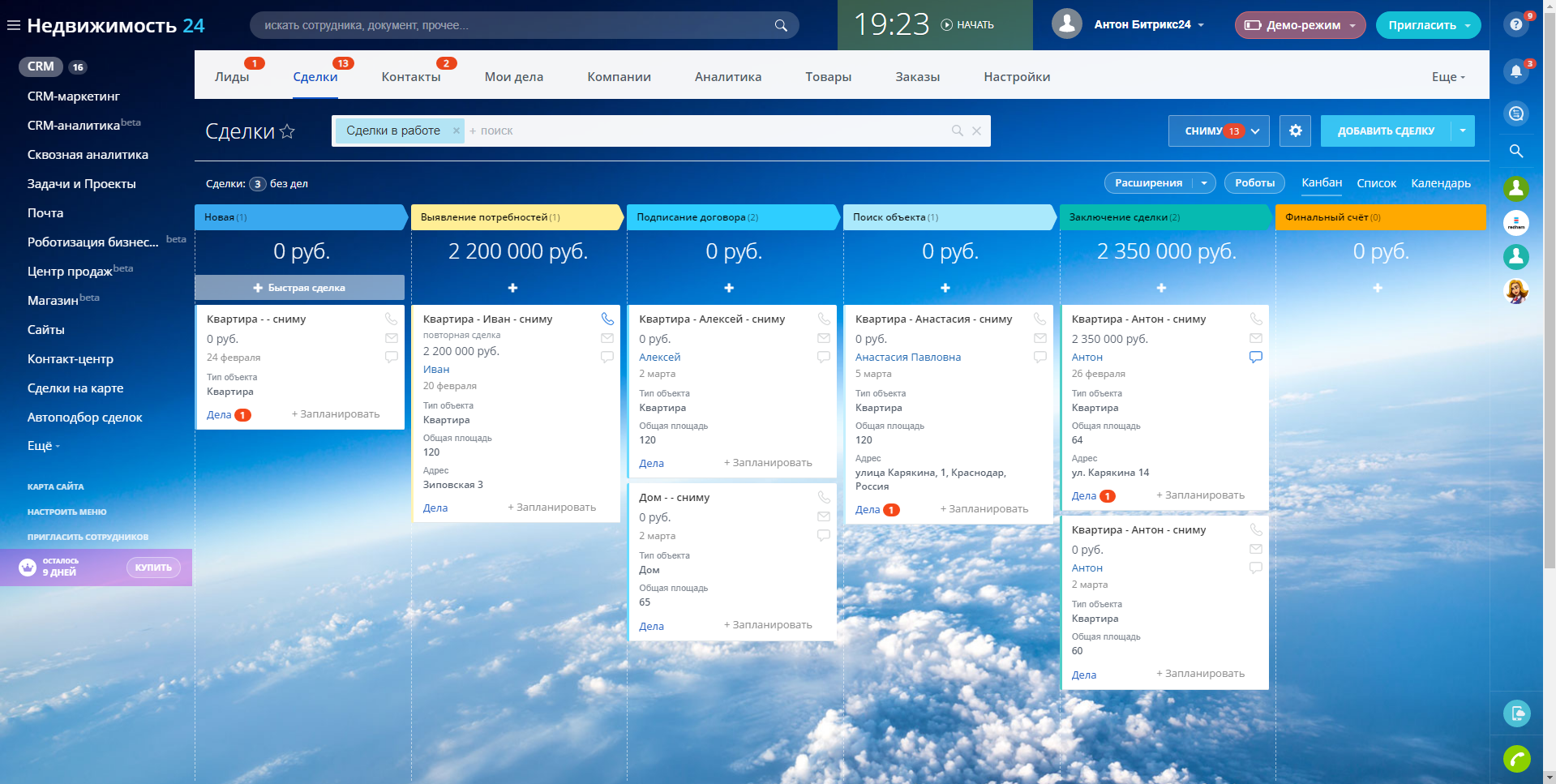
Task: Remove the 'Сделки в работе' filter chip
Action: (456, 131)
